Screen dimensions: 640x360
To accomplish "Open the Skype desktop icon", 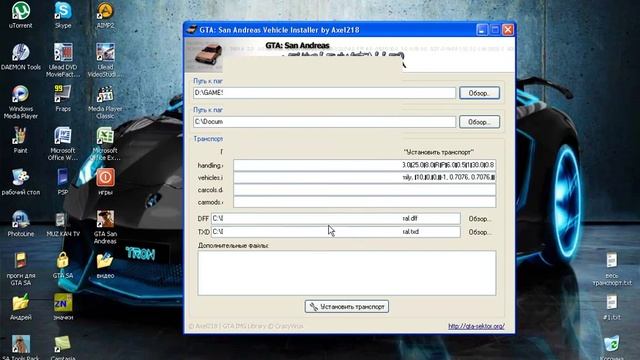I will (x=63, y=15).
